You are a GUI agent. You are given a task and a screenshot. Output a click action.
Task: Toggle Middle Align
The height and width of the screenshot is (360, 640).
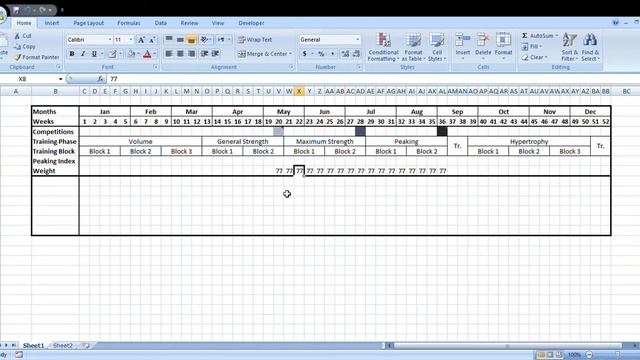tap(180, 39)
